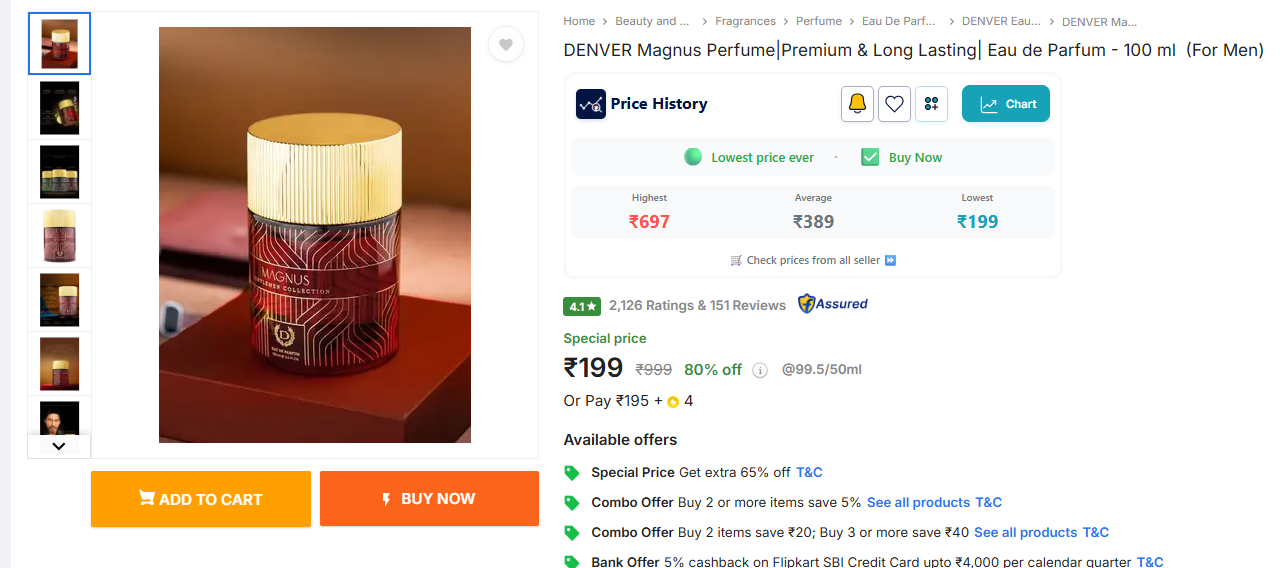Expand Check prices from all seller
The image size is (1280, 568).
point(813,260)
